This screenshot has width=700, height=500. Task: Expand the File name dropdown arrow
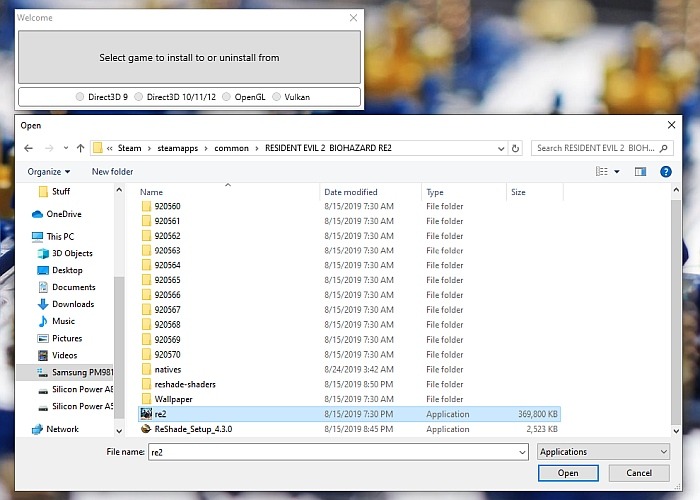pos(522,452)
